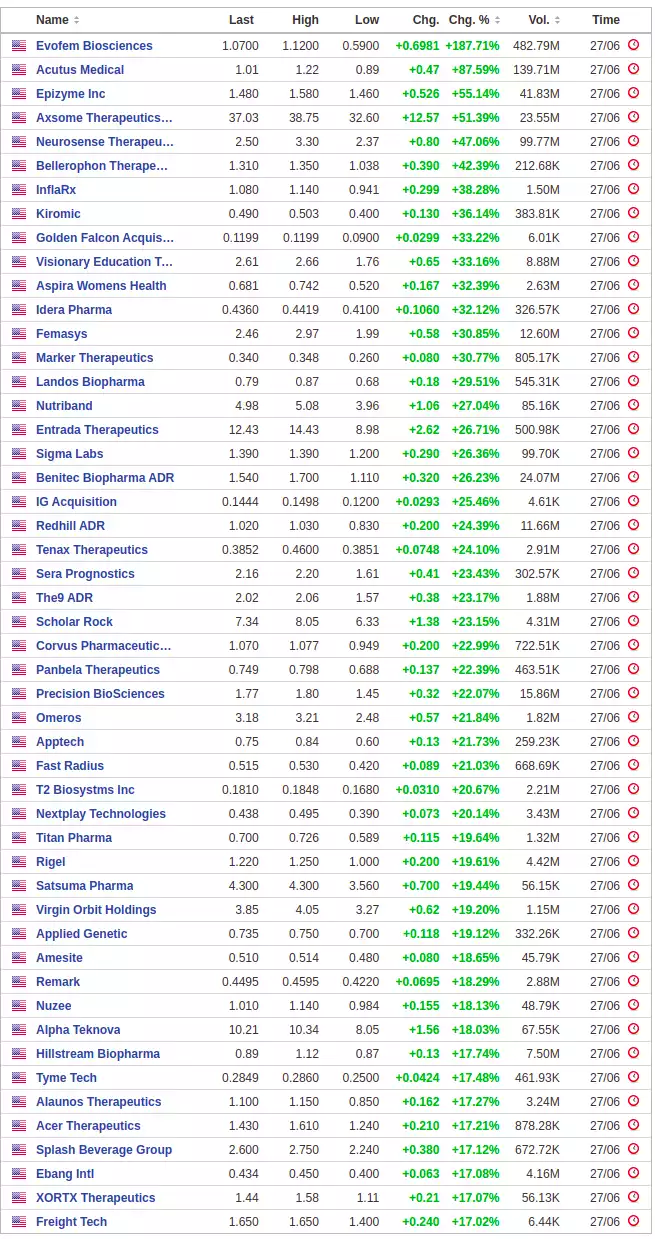The image size is (655, 1239).
Task: Click IG Acquisition last price 0.1444
Action: coord(240,502)
